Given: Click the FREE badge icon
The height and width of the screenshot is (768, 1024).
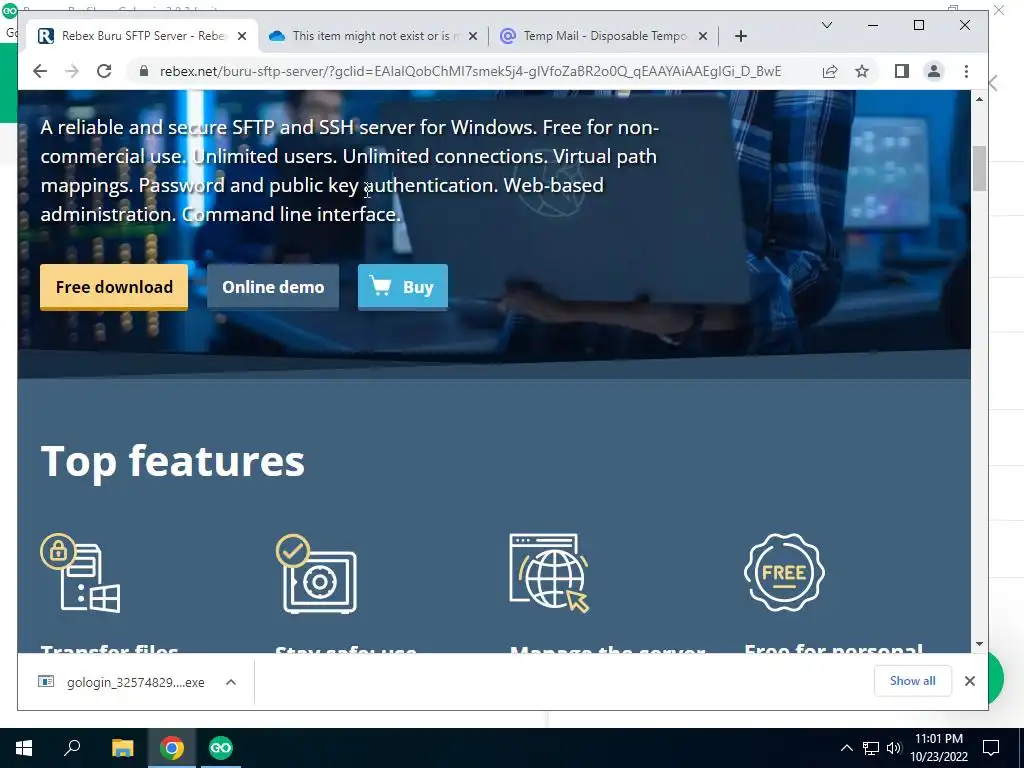Looking at the screenshot, I should (784, 572).
